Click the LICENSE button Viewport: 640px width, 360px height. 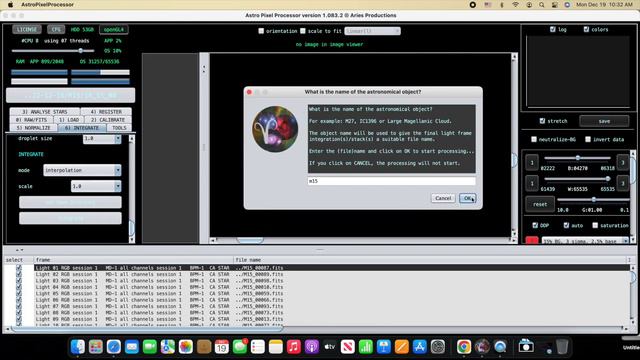tap(27, 29)
